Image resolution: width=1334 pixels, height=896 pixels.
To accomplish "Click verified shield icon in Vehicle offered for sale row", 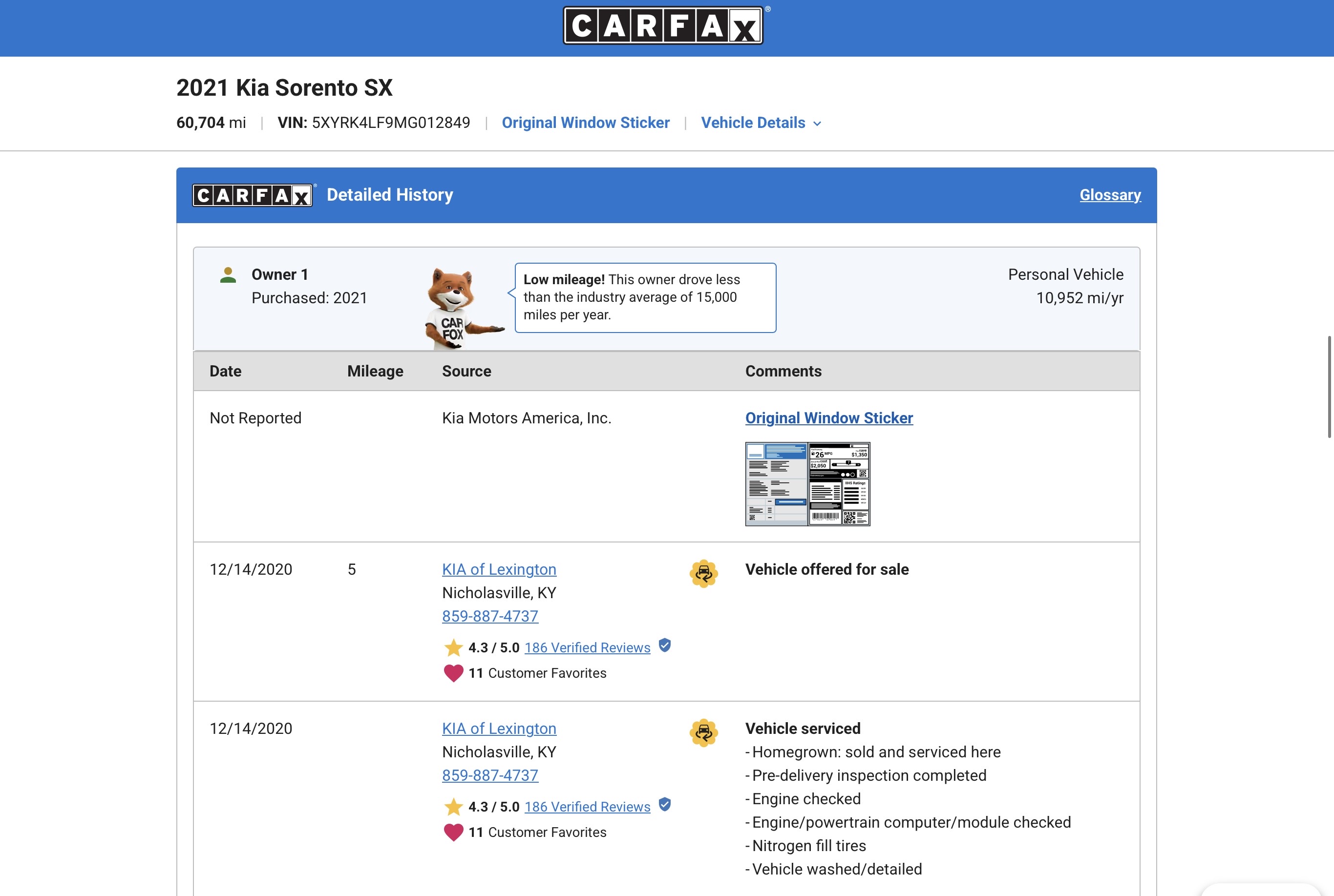I will point(665,646).
